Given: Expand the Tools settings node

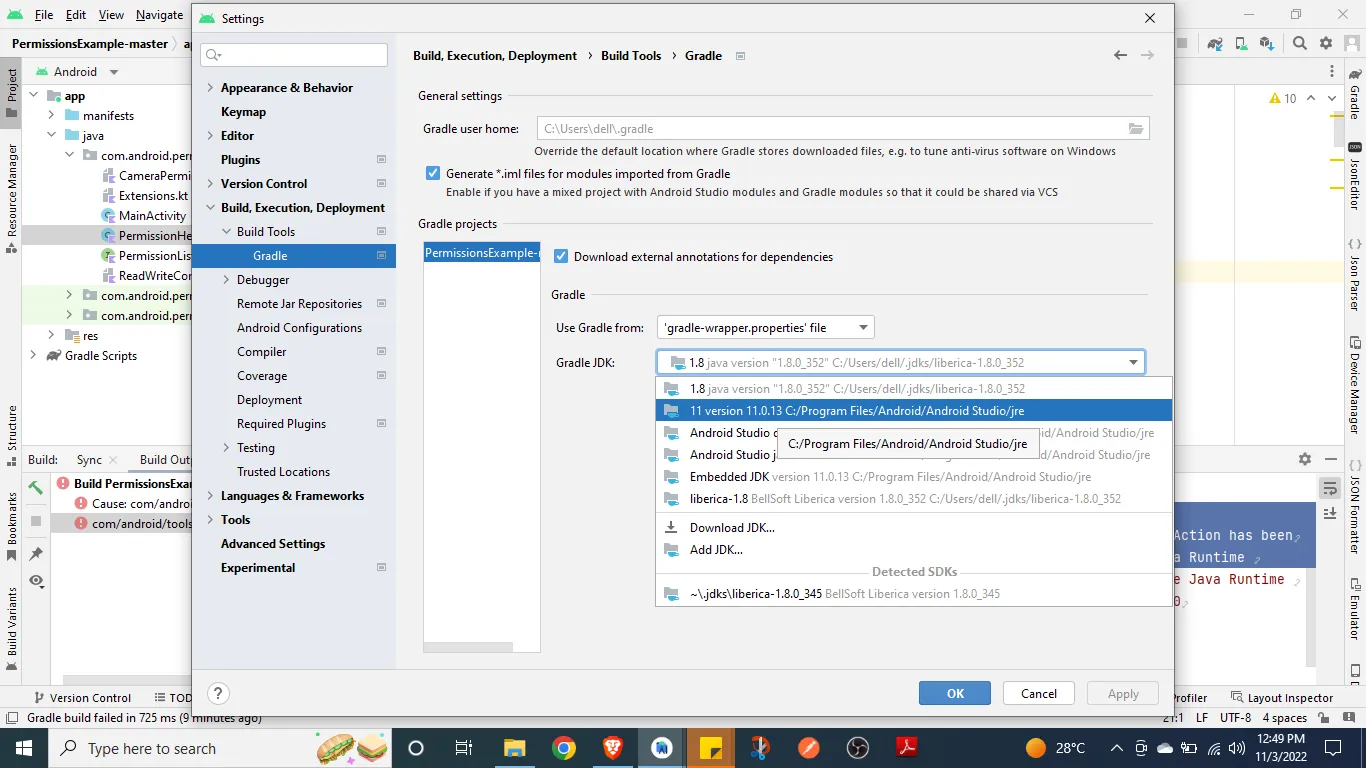Looking at the screenshot, I should point(210,520).
